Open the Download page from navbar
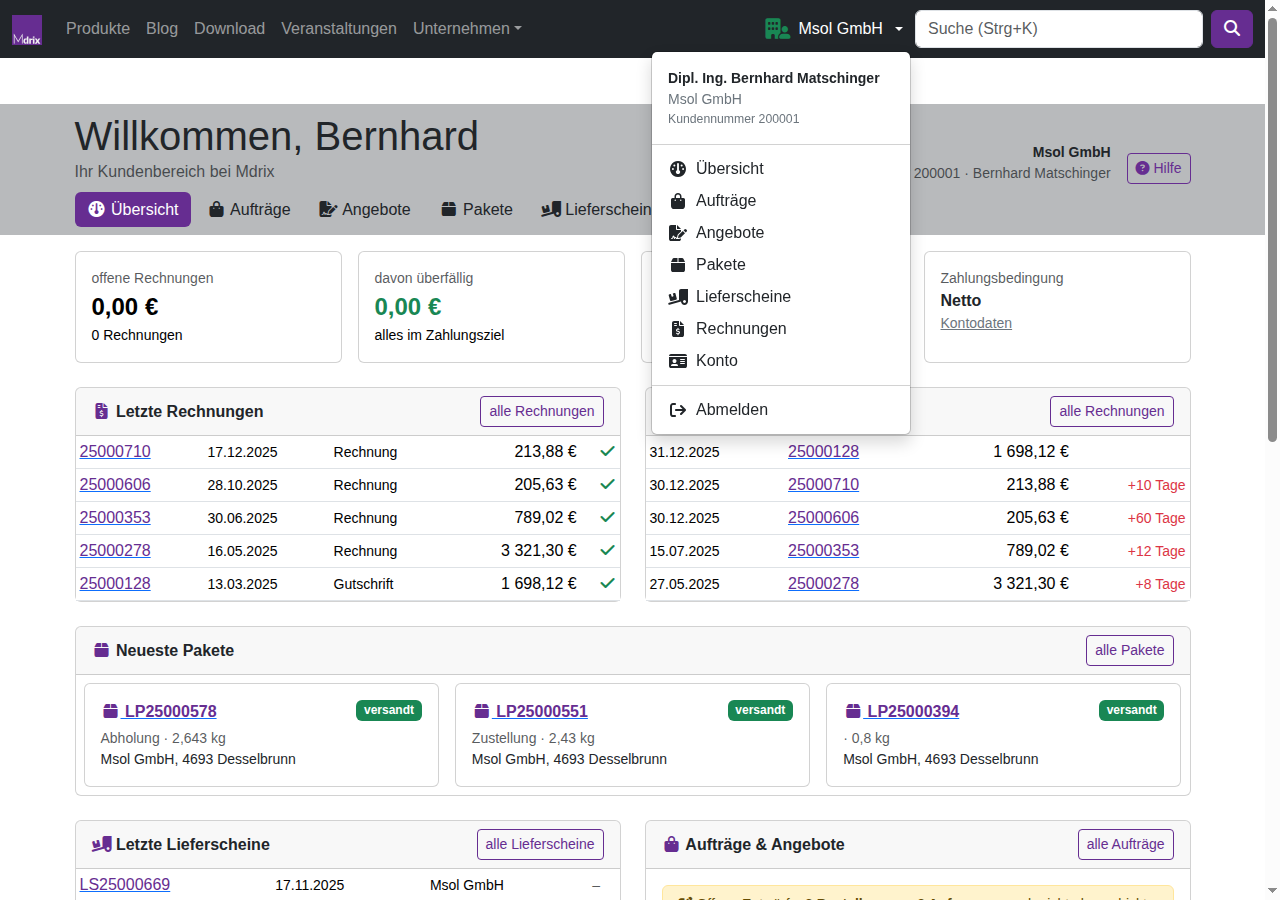 pos(230,29)
